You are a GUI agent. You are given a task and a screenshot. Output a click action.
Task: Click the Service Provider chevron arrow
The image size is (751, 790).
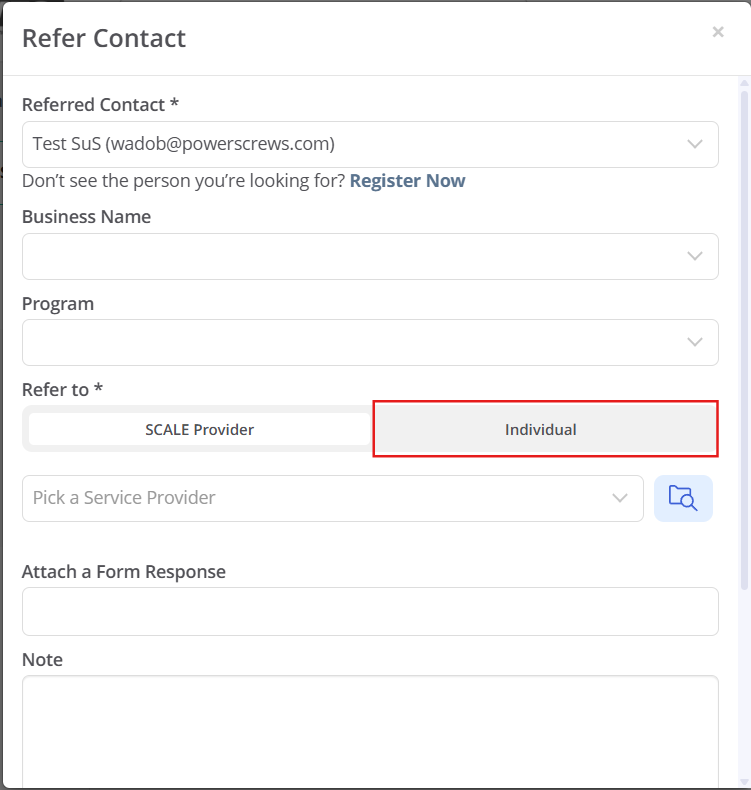[620, 498]
